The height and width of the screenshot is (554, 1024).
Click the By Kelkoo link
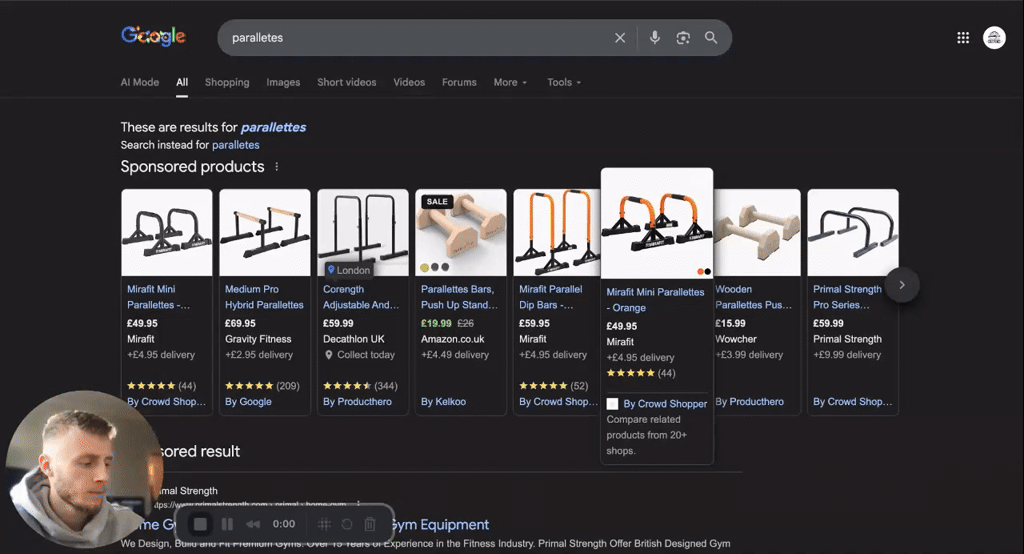[443, 402]
